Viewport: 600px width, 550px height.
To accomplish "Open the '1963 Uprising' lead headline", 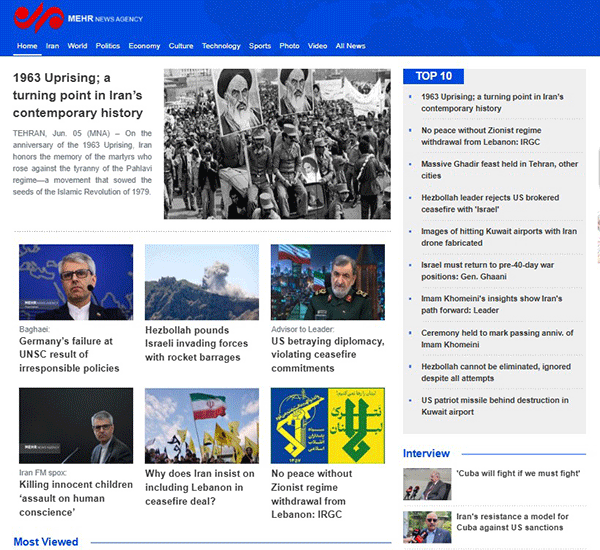I will point(78,95).
